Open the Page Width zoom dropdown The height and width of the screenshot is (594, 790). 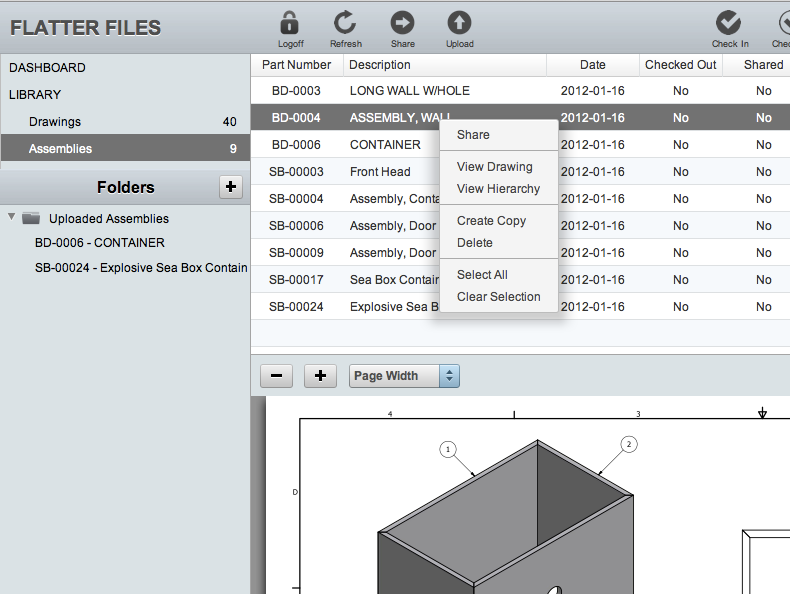[404, 376]
